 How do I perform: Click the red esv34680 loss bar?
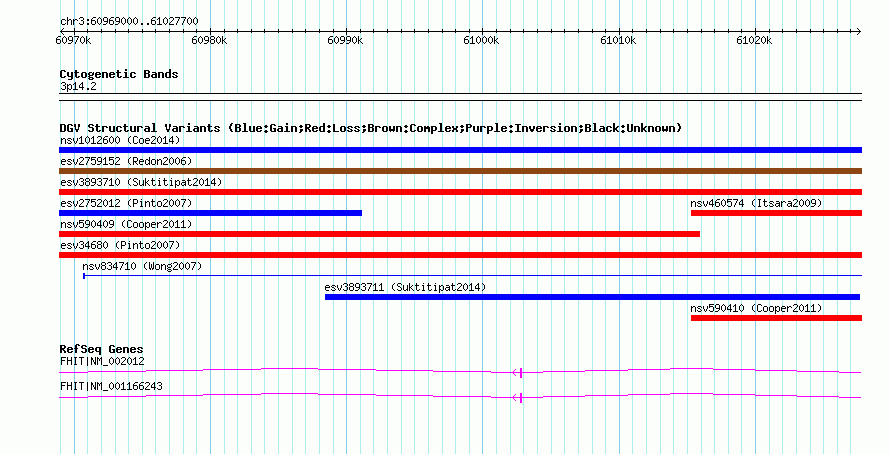tap(460, 255)
